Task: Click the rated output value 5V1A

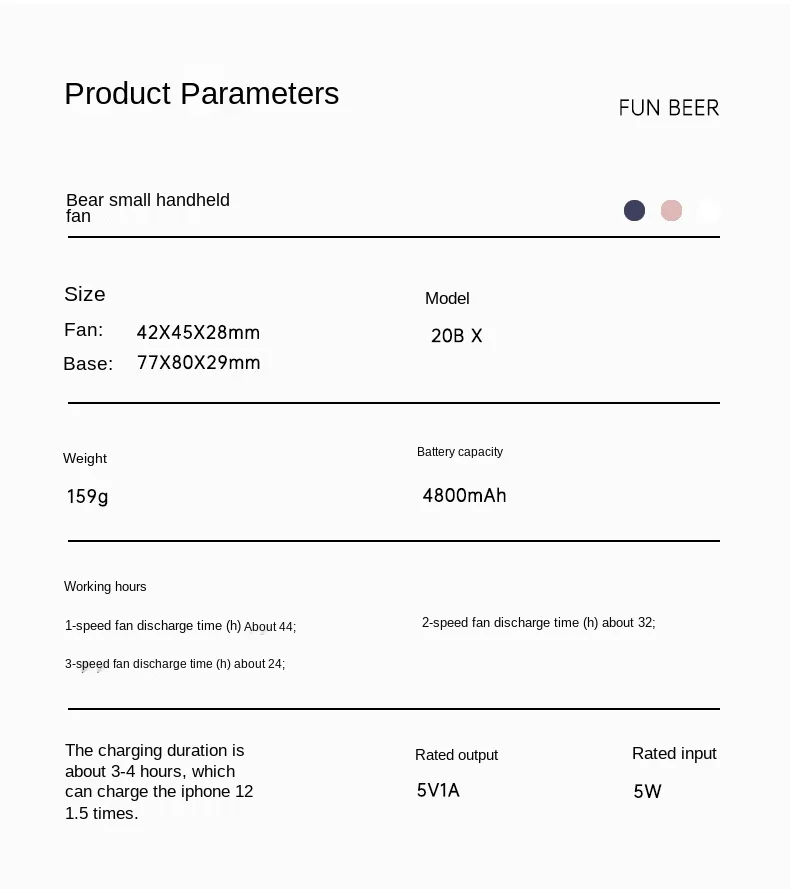Action: (438, 790)
